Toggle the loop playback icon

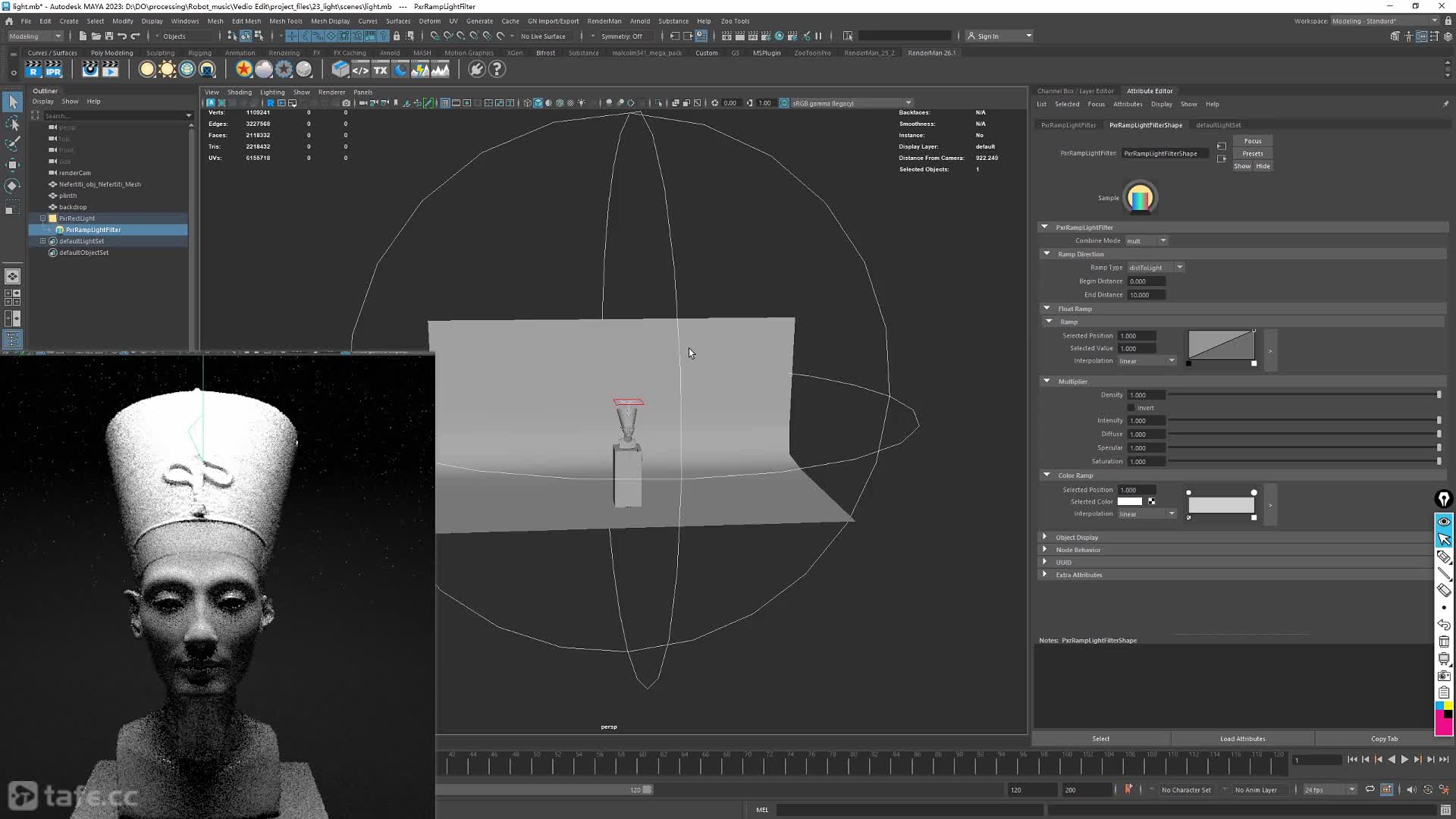[x=1370, y=789]
